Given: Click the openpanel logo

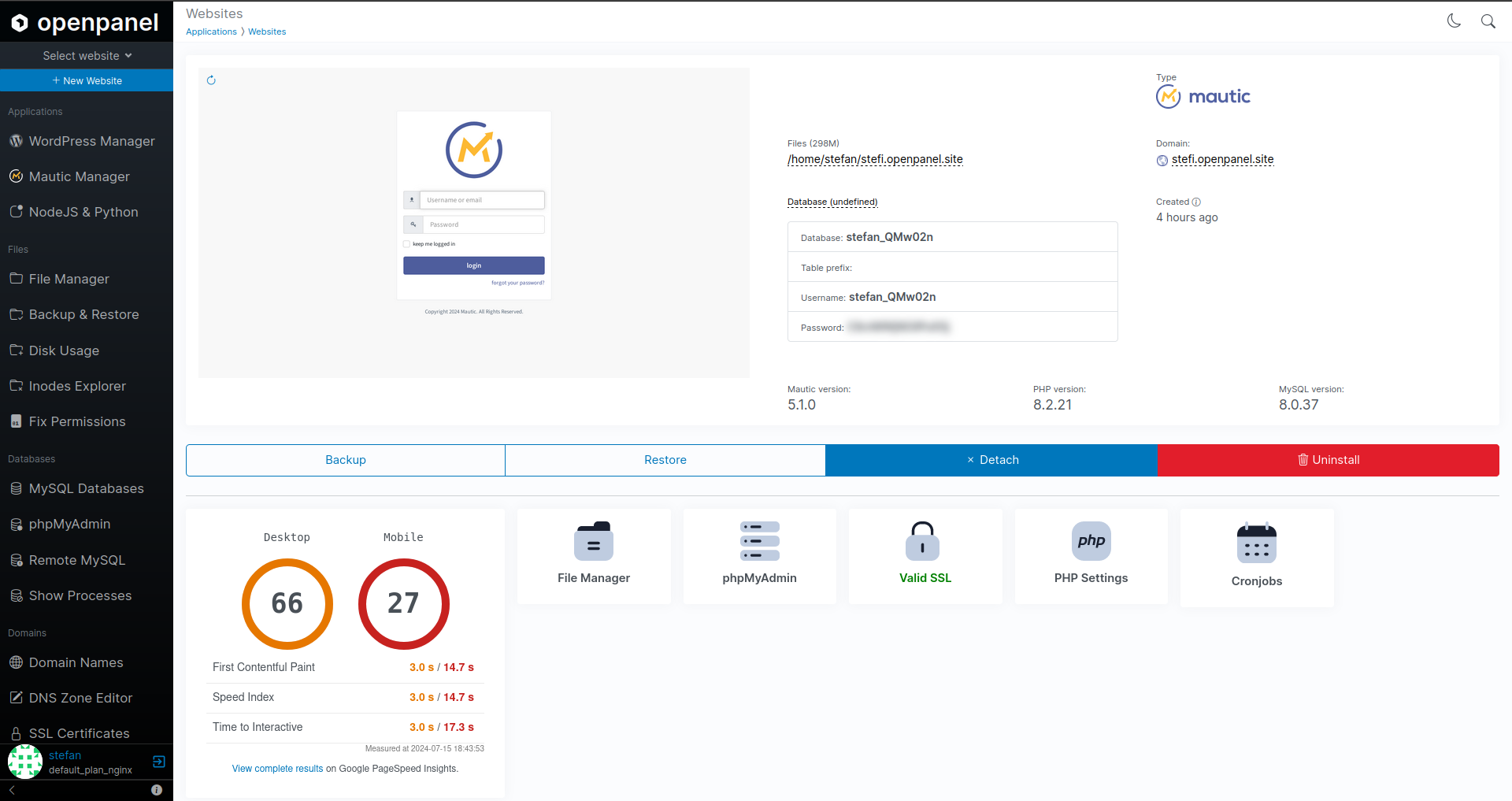Looking at the screenshot, I should tap(86, 22).
